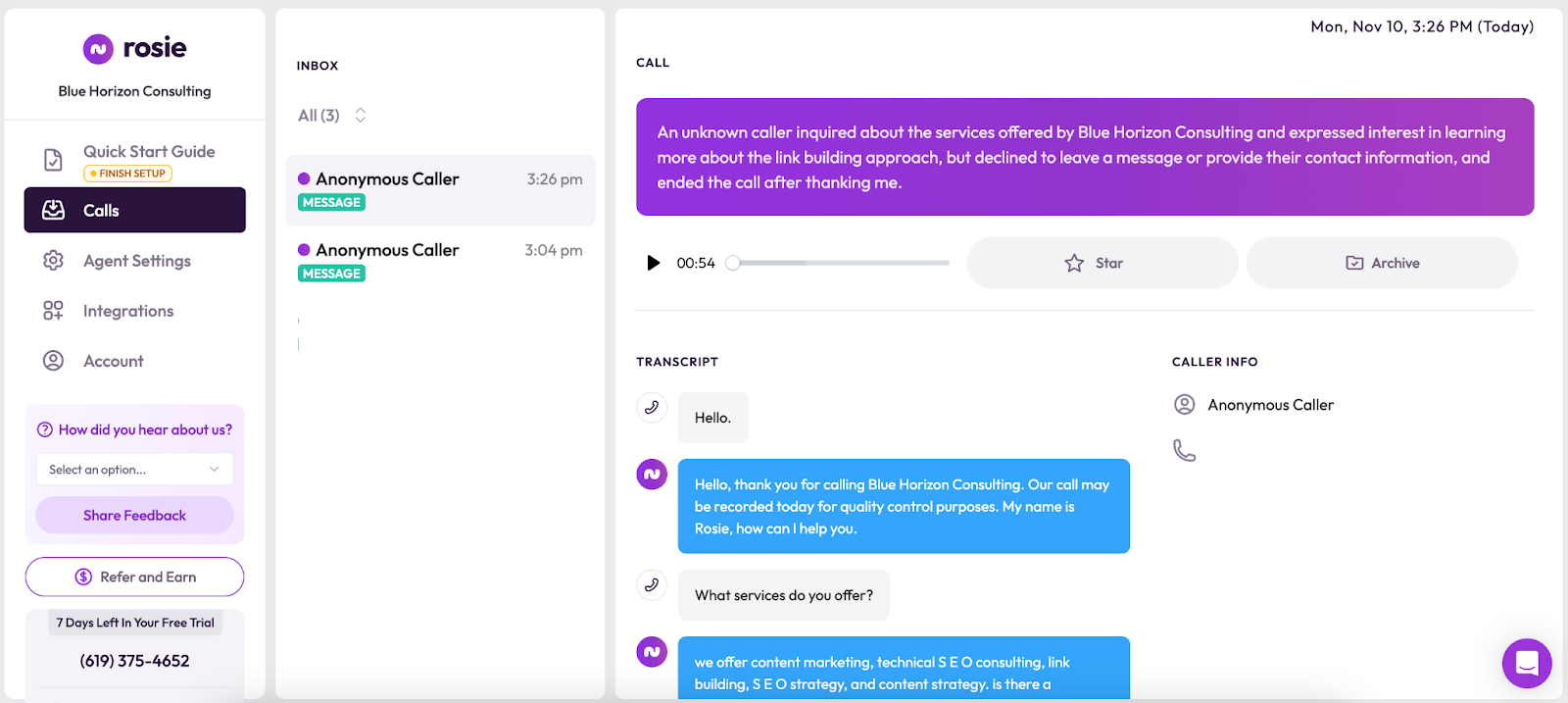Star this call

tap(1102, 263)
